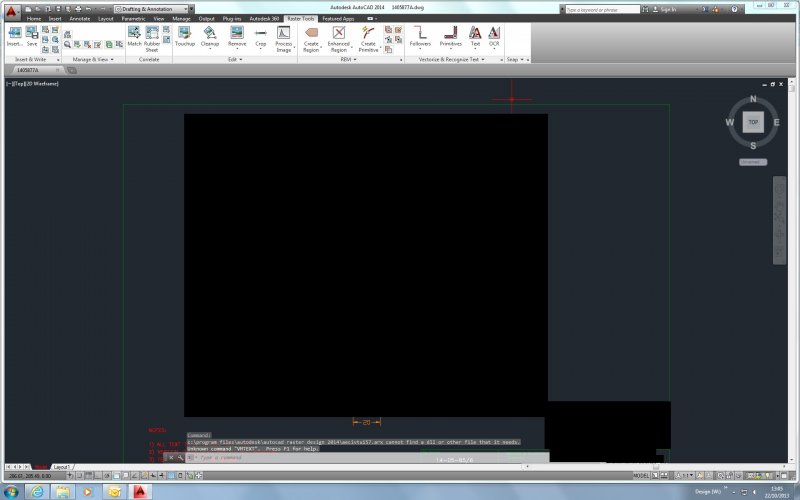Click the search keyword input box
Viewport: 800px width, 500px height.
pyautogui.click(x=603, y=9)
